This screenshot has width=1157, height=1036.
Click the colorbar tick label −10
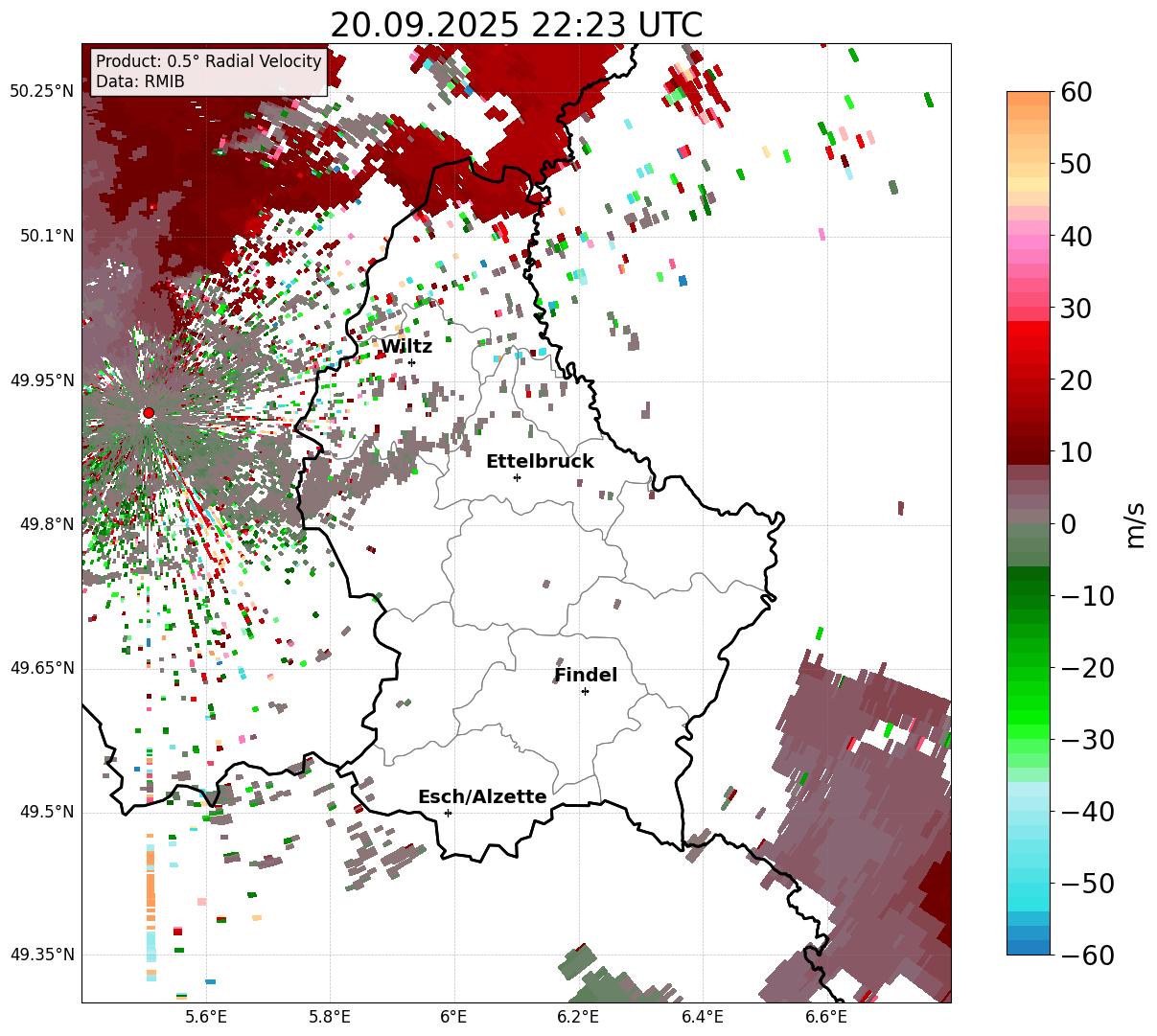tap(1088, 596)
